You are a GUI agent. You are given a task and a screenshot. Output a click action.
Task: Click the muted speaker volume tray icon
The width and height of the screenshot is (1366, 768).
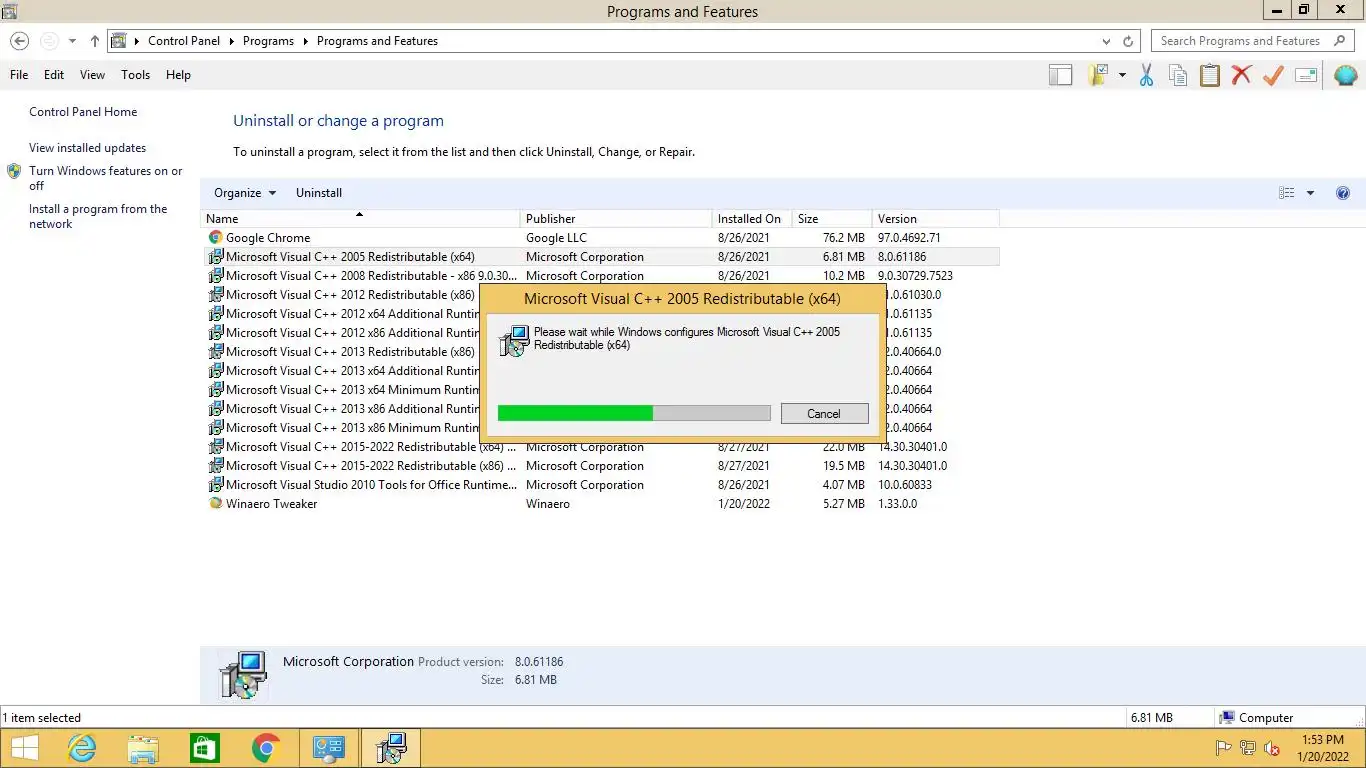1273,748
